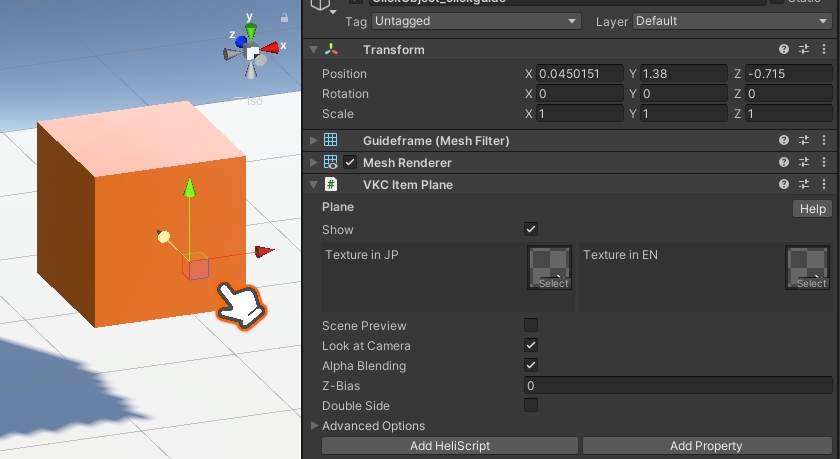Image resolution: width=840 pixels, height=459 pixels.
Task: Open Transform component presets icon
Action: tap(804, 50)
